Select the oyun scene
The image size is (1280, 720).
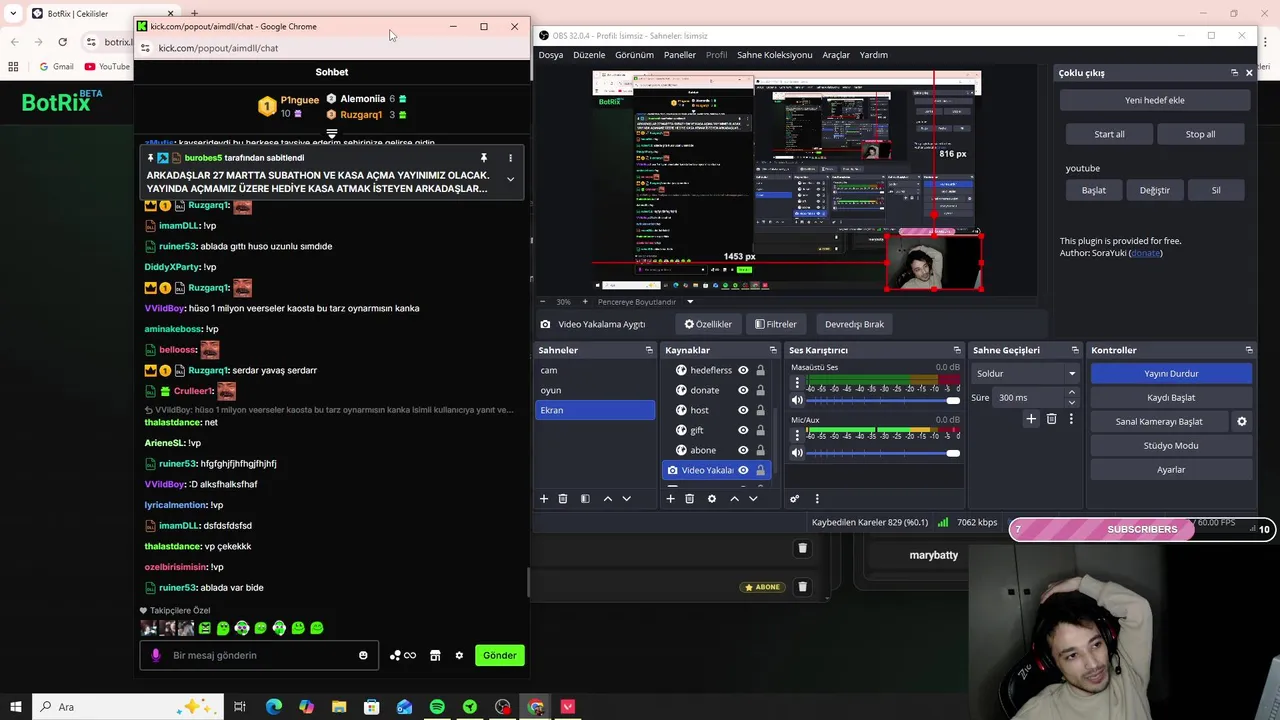pos(595,390)
